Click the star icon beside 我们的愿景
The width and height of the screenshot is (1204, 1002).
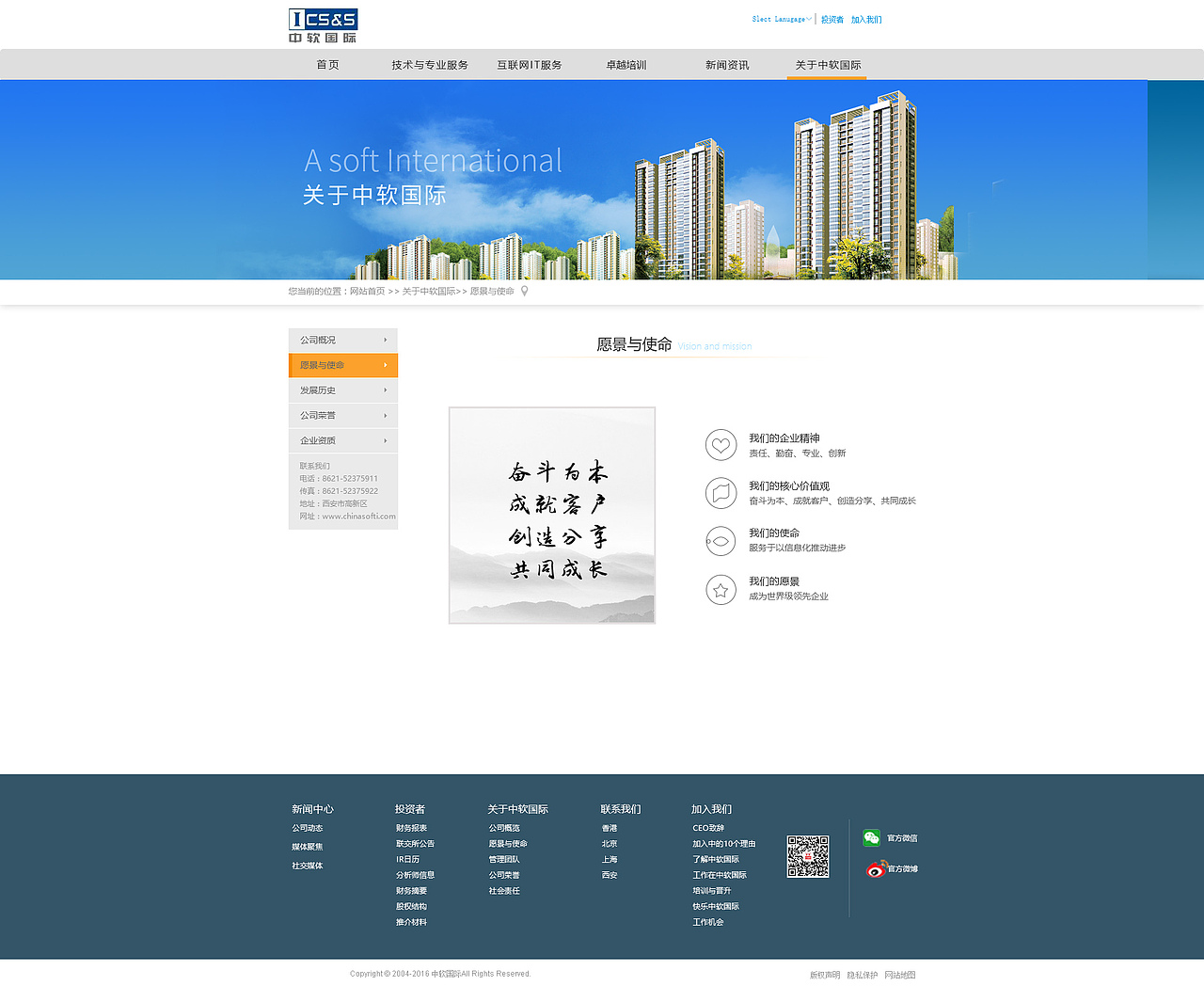pos(721,589)
